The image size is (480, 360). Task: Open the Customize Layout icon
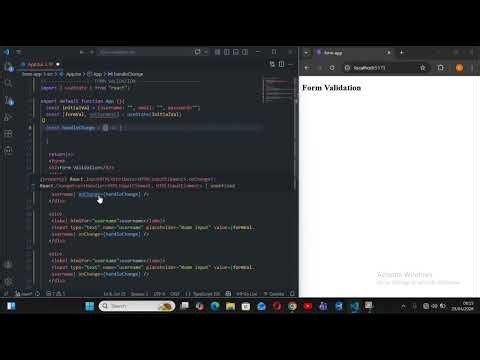[217, 52]
